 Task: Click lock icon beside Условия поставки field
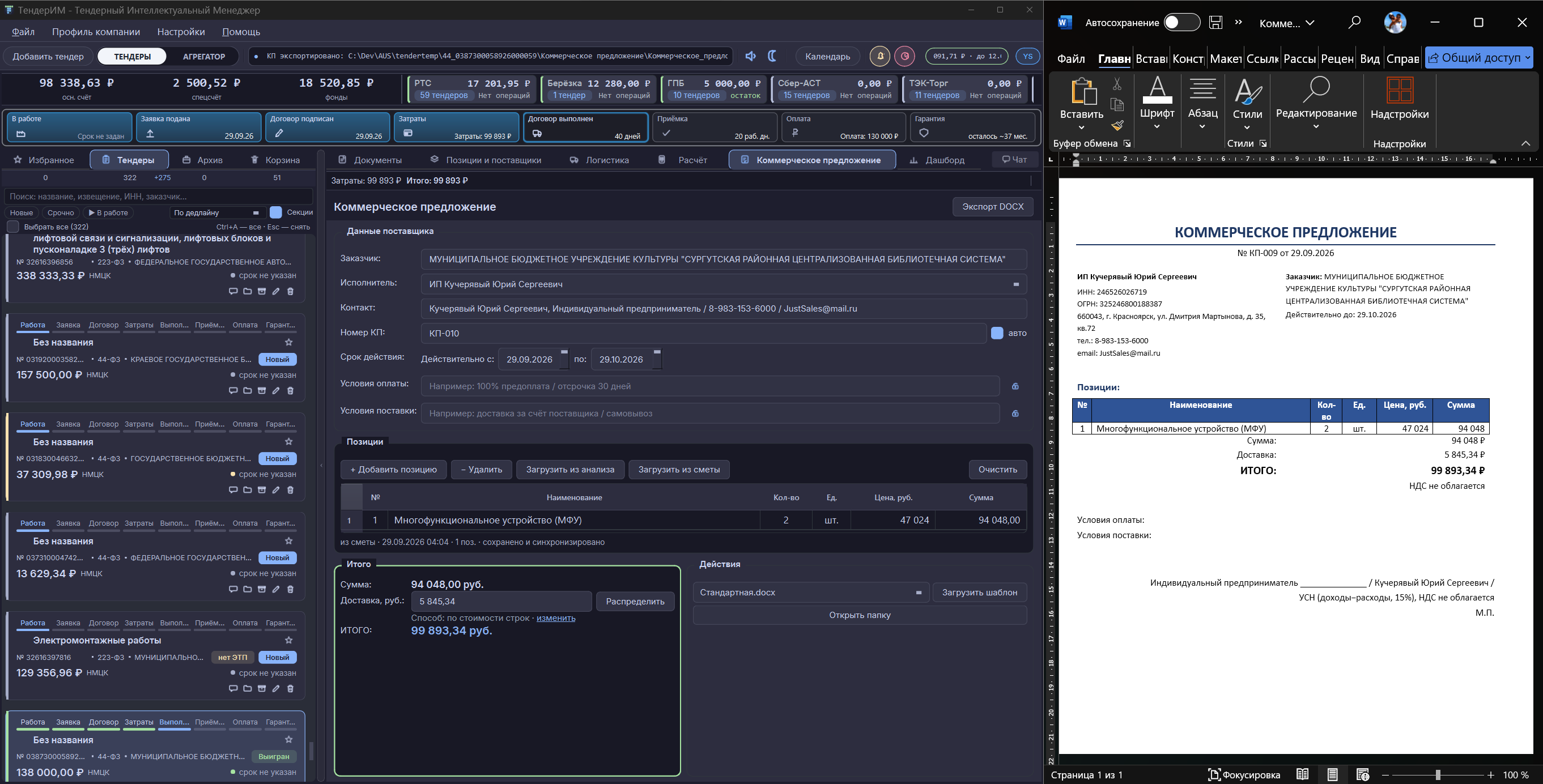click(x=1015, y=414)
